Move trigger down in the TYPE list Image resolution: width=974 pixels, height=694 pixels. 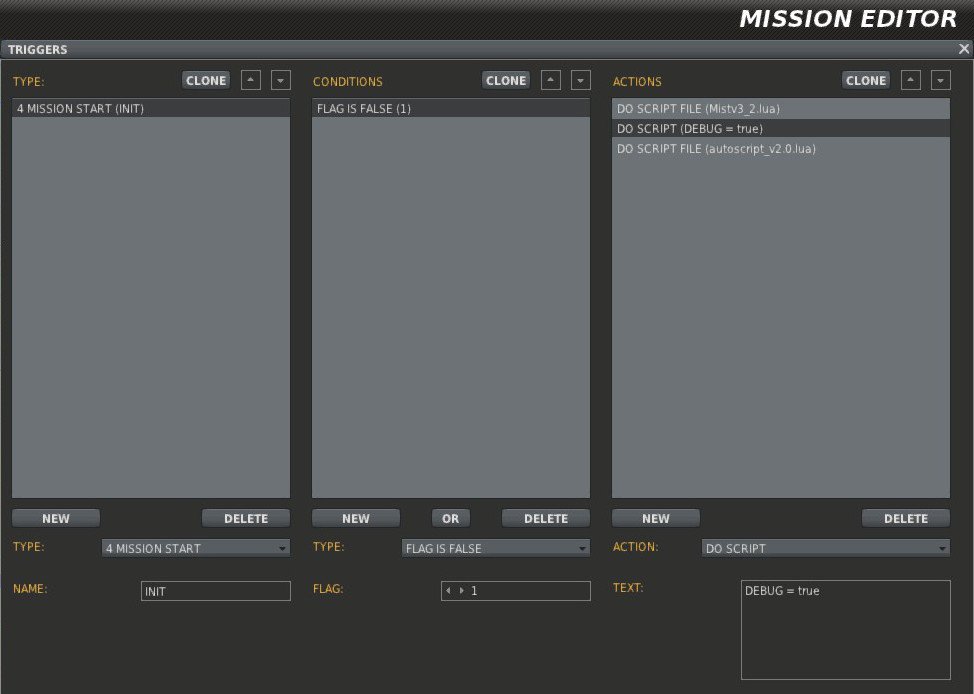[x=281, y=80]
